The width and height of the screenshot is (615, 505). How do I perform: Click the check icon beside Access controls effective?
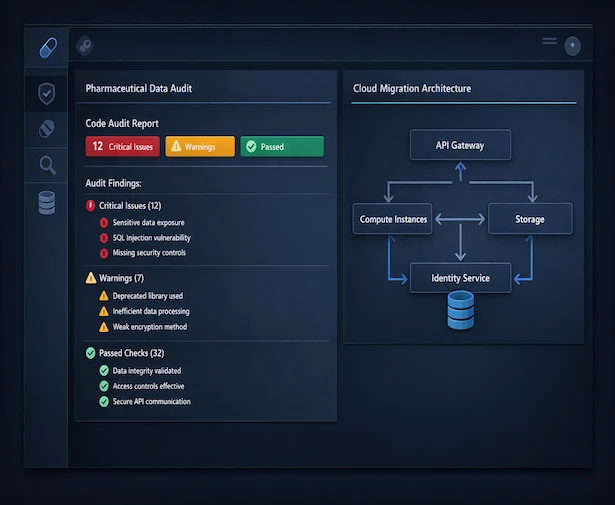point(104,386)
